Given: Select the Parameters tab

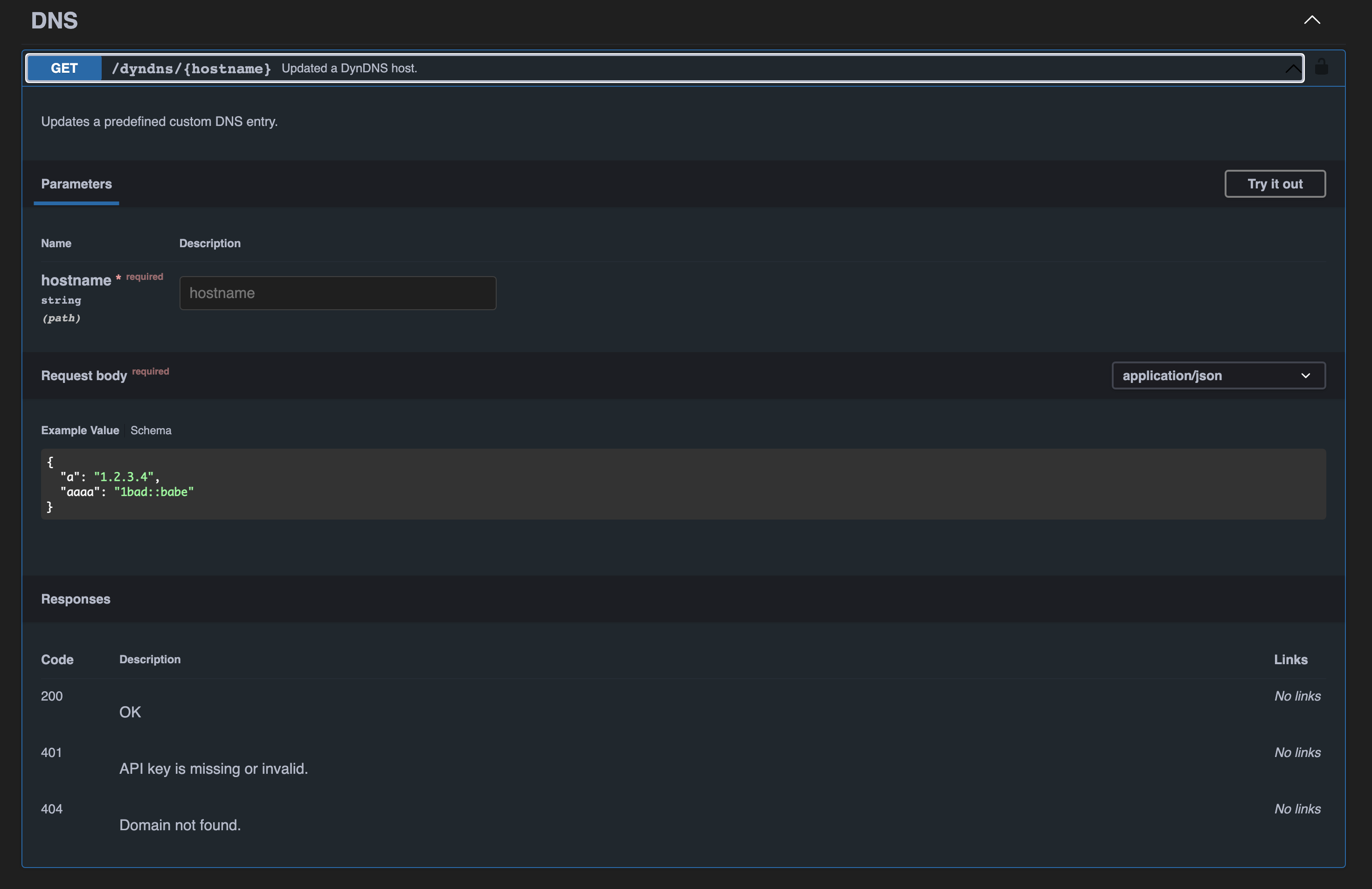Looking at the screenshot, I should [x=76, y=184].
